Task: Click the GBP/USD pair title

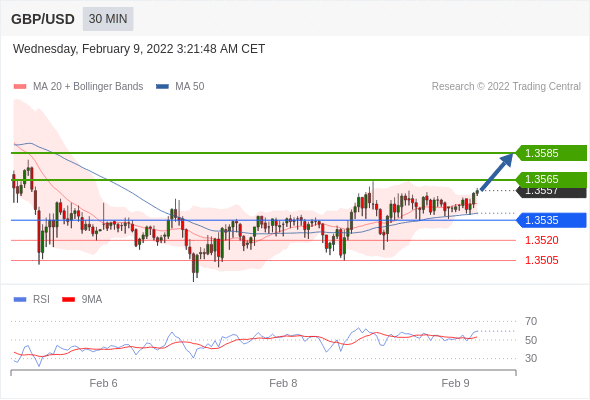Action: click(x=43, y=19)
